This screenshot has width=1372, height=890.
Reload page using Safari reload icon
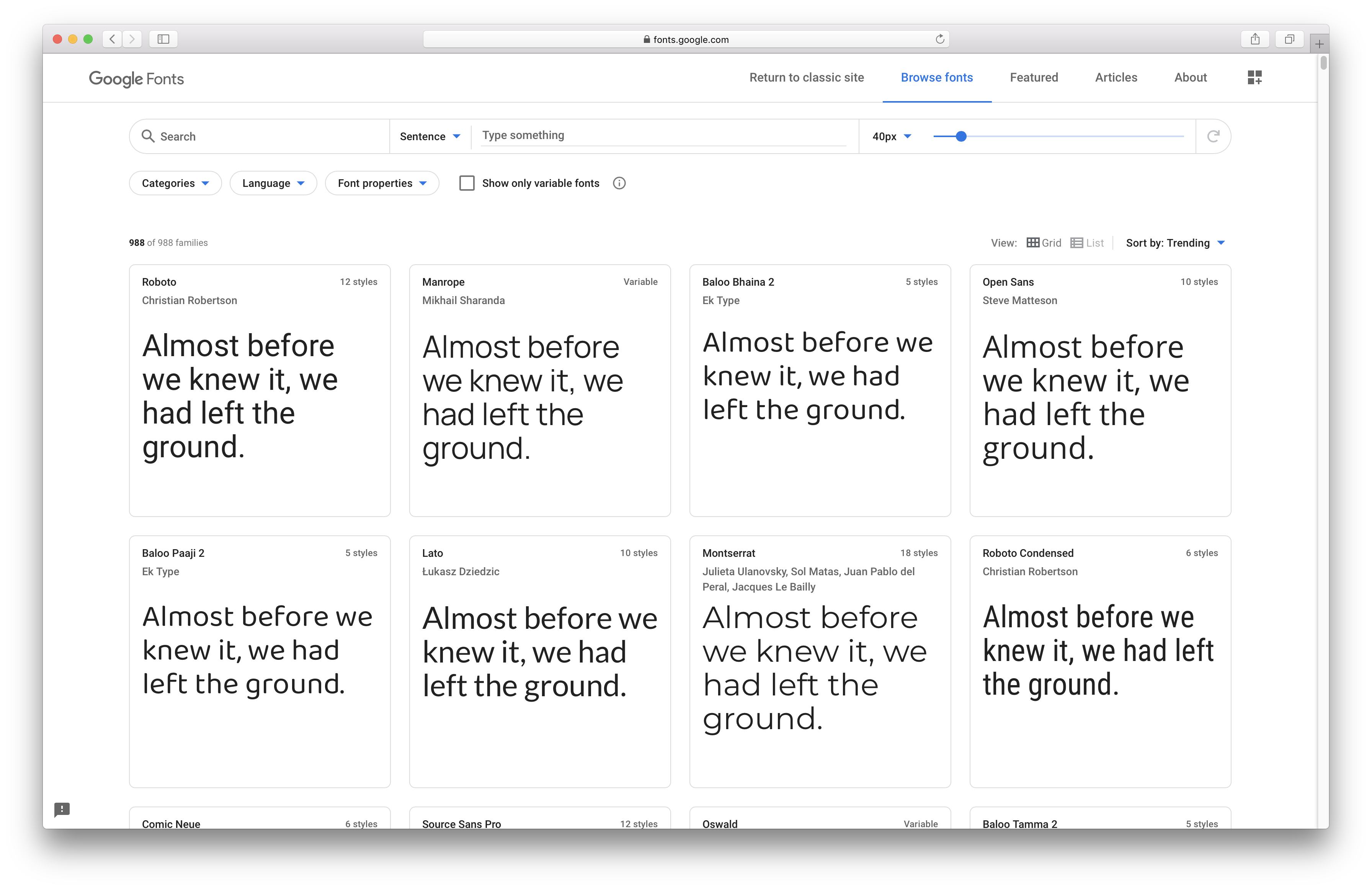coord(940,39)
